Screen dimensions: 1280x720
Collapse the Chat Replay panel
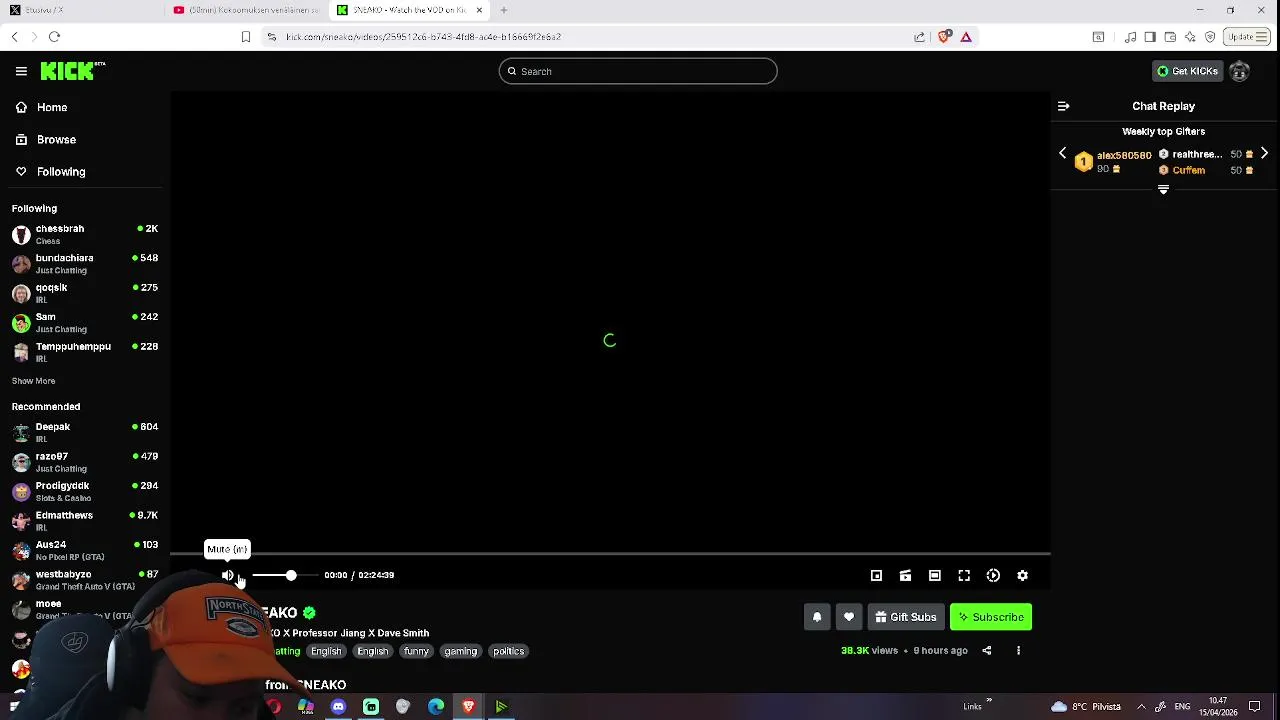[1064, 106]
